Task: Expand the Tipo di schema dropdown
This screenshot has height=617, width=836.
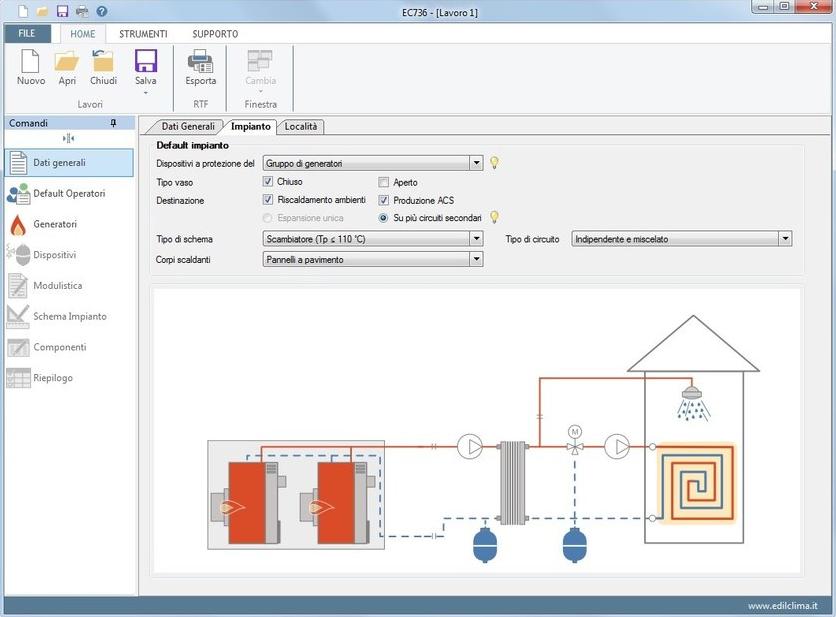Action: coord(476,239)
